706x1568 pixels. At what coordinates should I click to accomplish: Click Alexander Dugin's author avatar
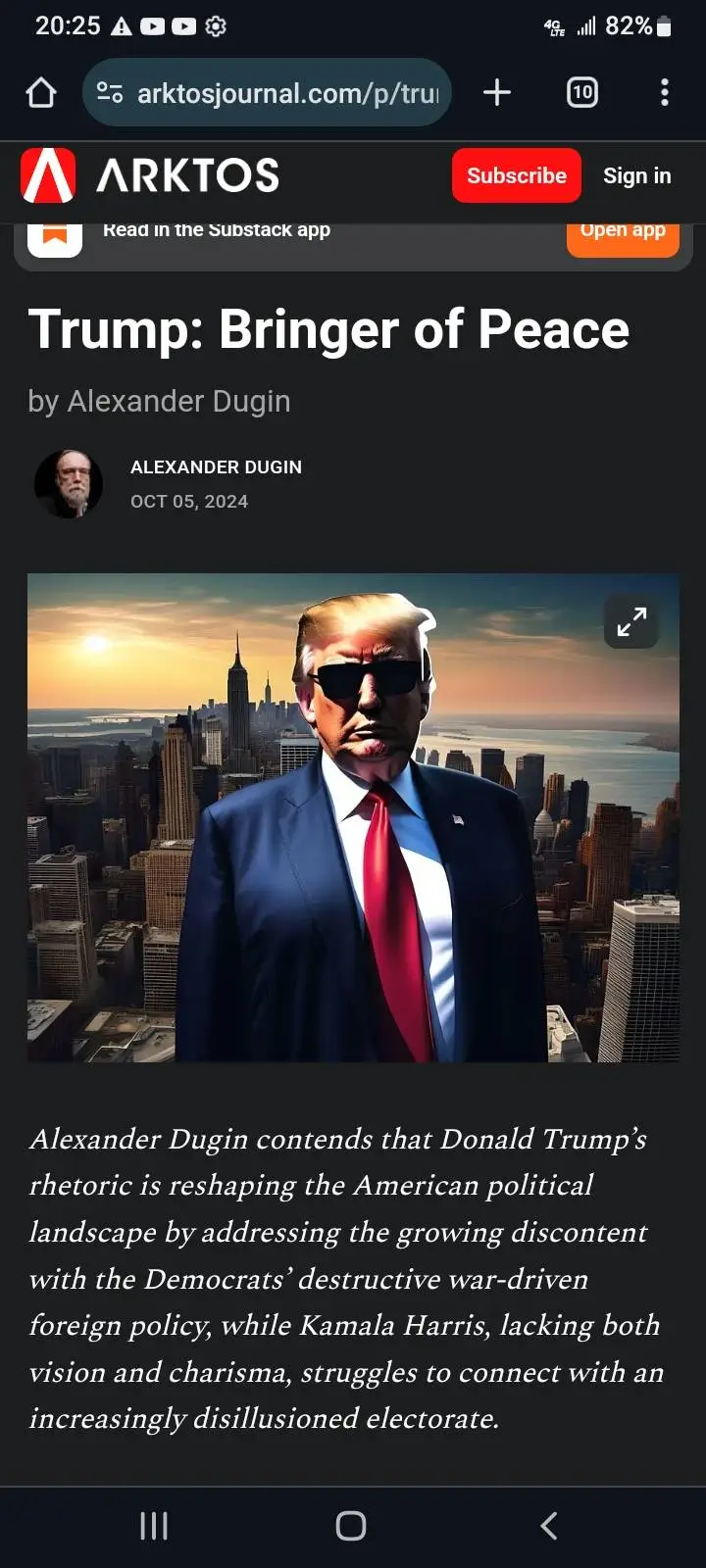(69, 483)
